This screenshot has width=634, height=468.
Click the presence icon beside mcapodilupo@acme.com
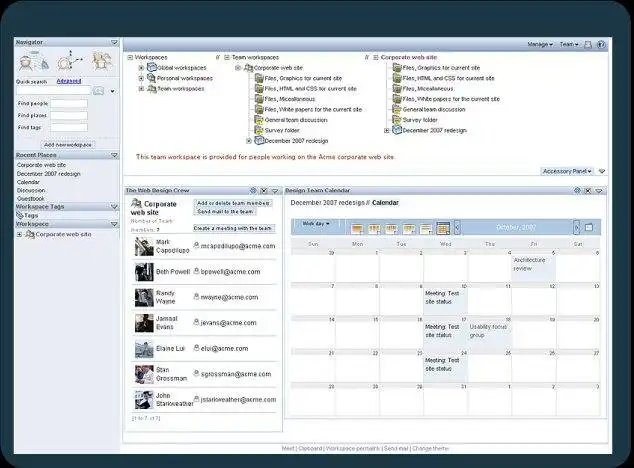pyautogui.click(x=197, y=245)
